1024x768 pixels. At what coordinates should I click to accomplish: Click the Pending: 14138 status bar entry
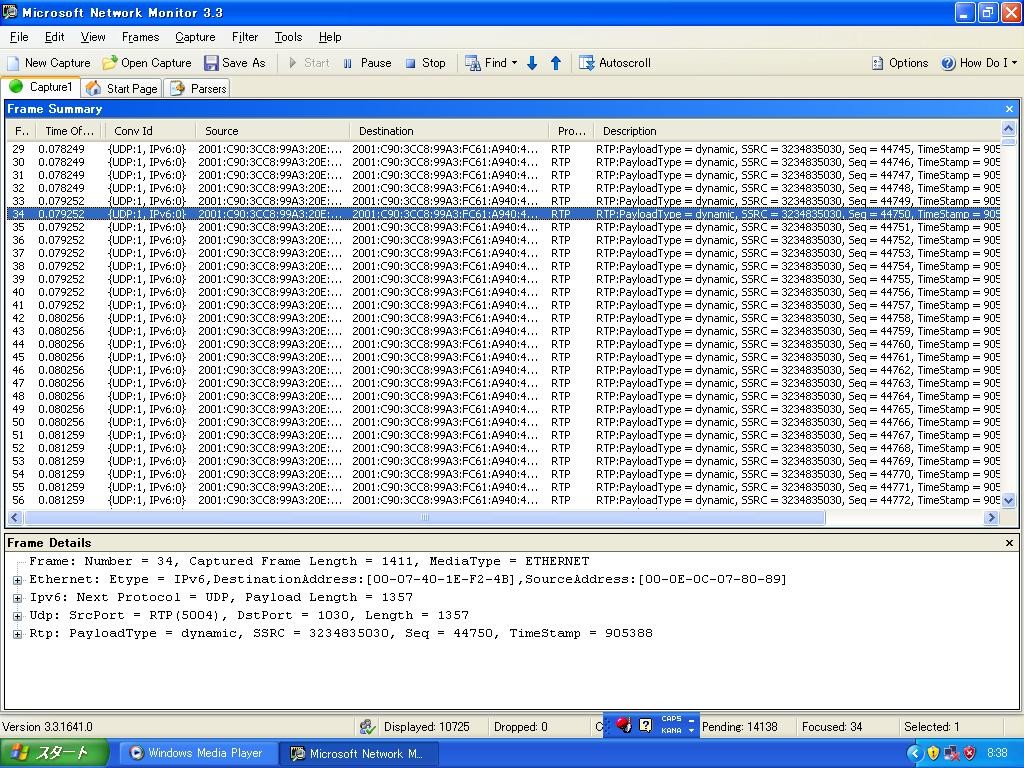739,727
